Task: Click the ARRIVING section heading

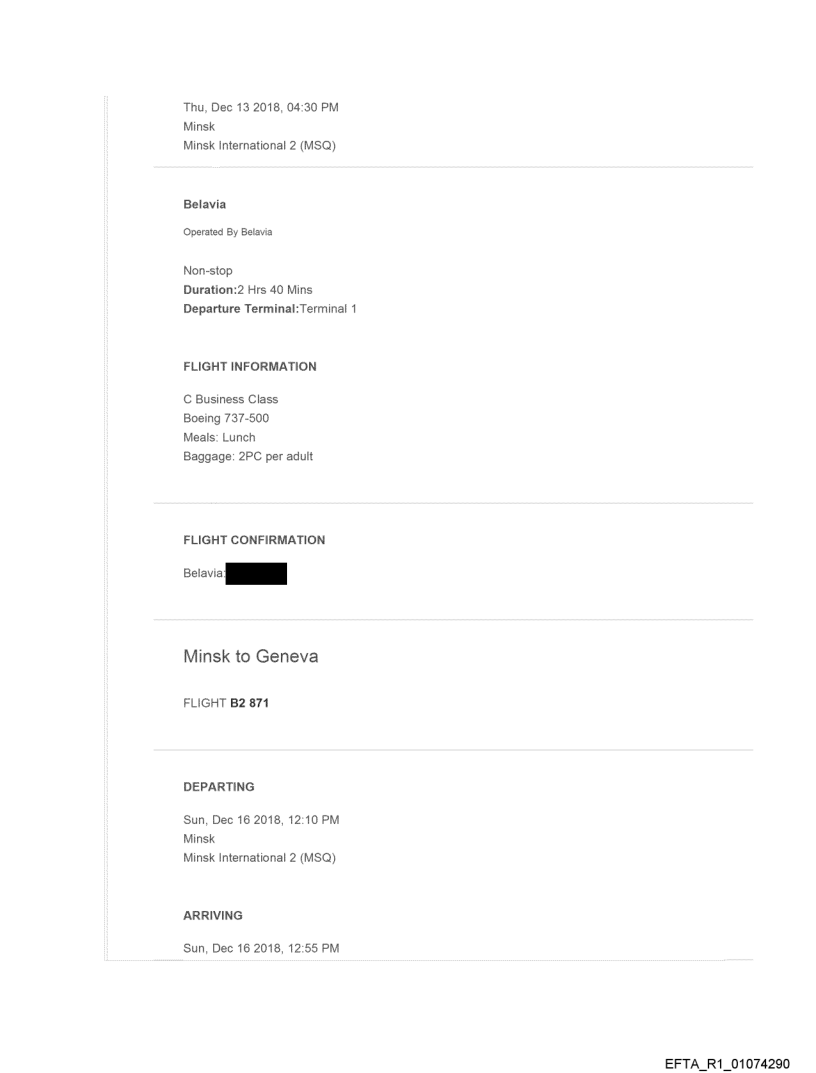Action: point(212,915)
